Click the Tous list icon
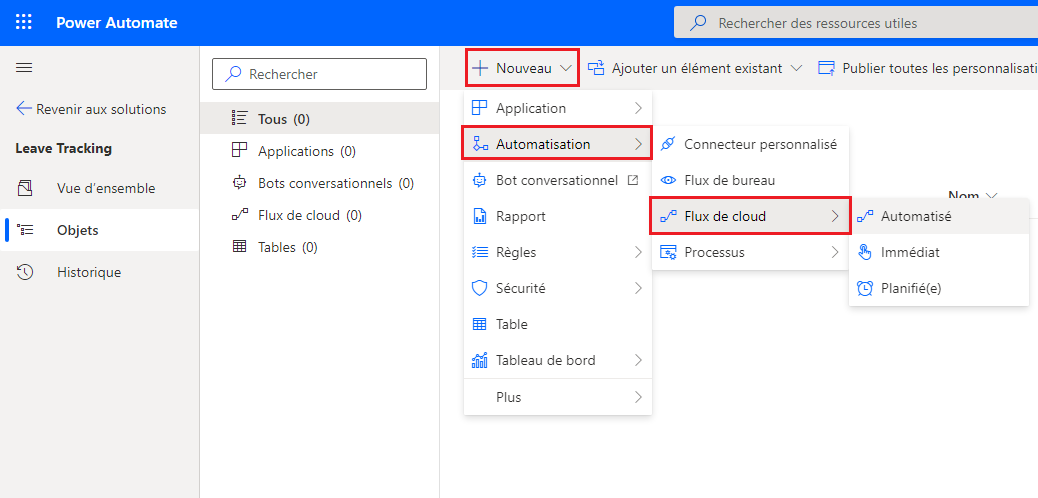This screenshot has height=498, width=1038. pos(238,119)
